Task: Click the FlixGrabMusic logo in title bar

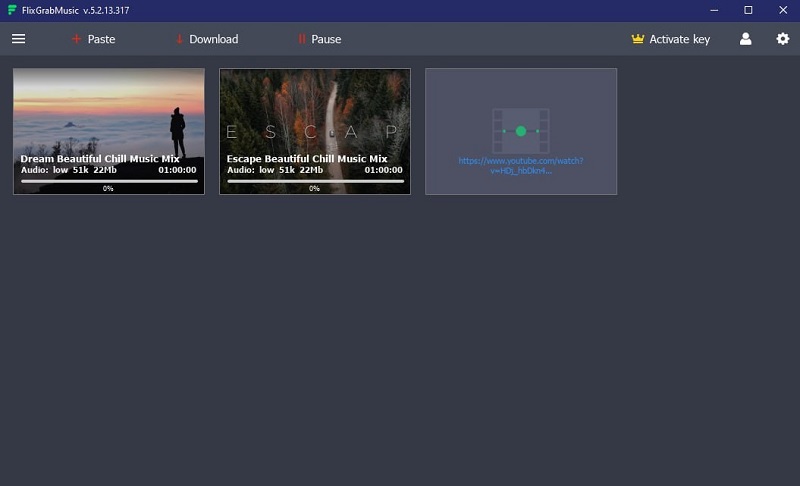Action: pos(12,10)
